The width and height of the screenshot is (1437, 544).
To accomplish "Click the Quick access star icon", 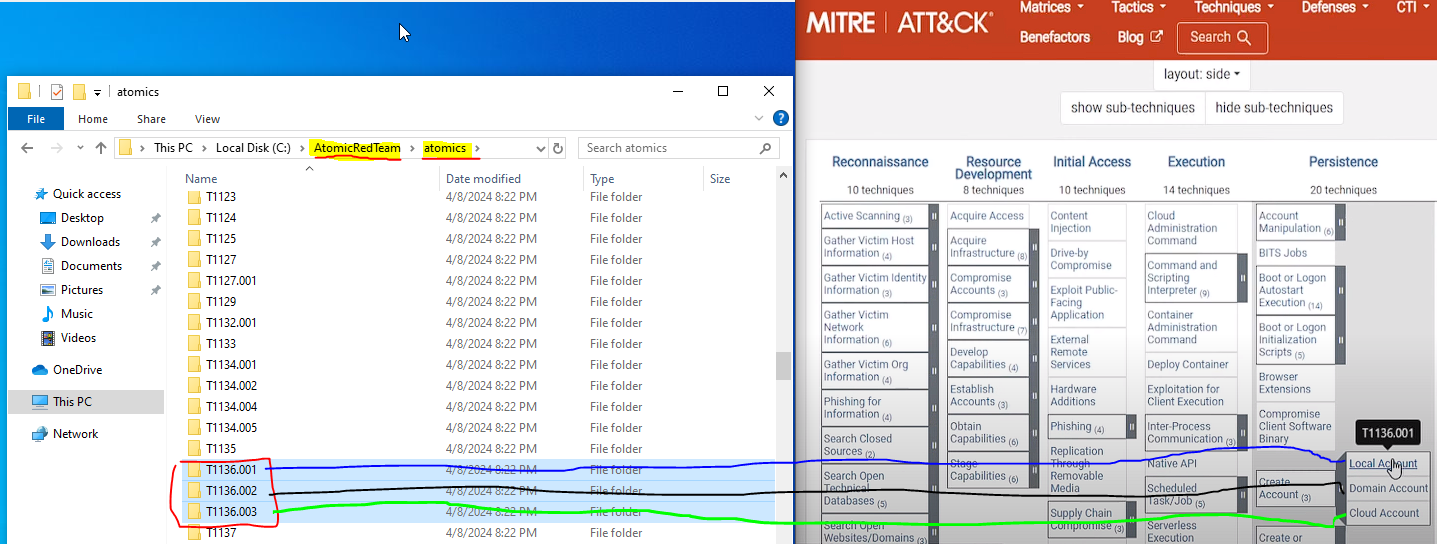I will click(41, 194).
